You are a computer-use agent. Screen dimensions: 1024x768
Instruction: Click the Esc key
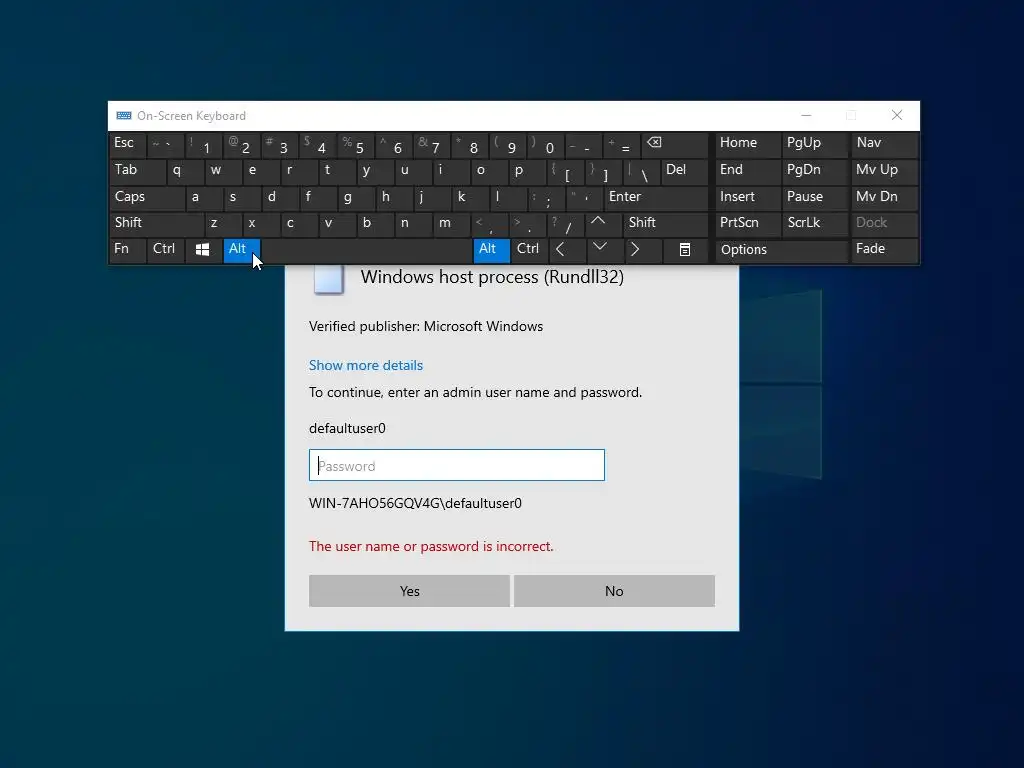(x=127, y=145)
